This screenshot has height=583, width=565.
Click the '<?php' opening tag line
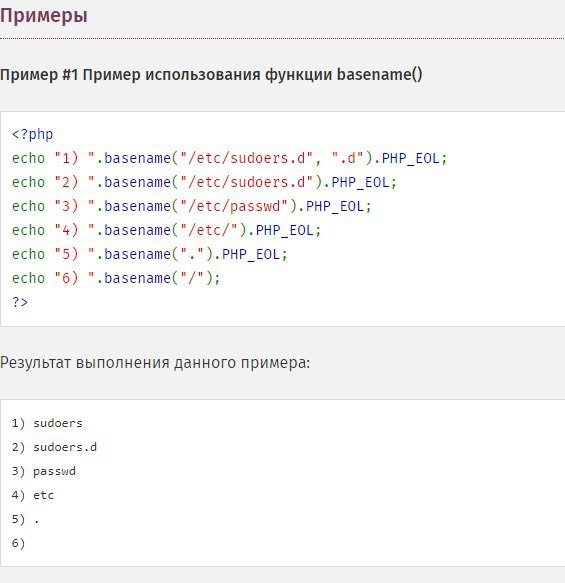coord(33,134)
